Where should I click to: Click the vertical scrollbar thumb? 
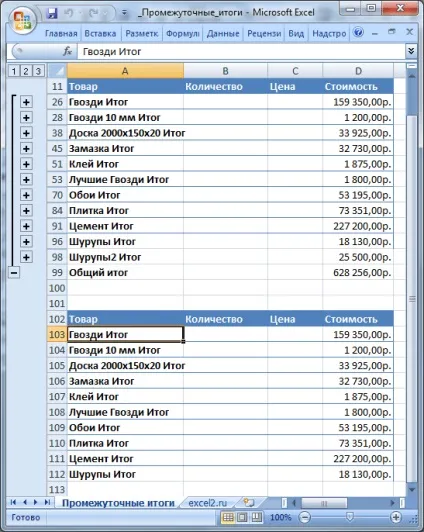tap(412, 299)
